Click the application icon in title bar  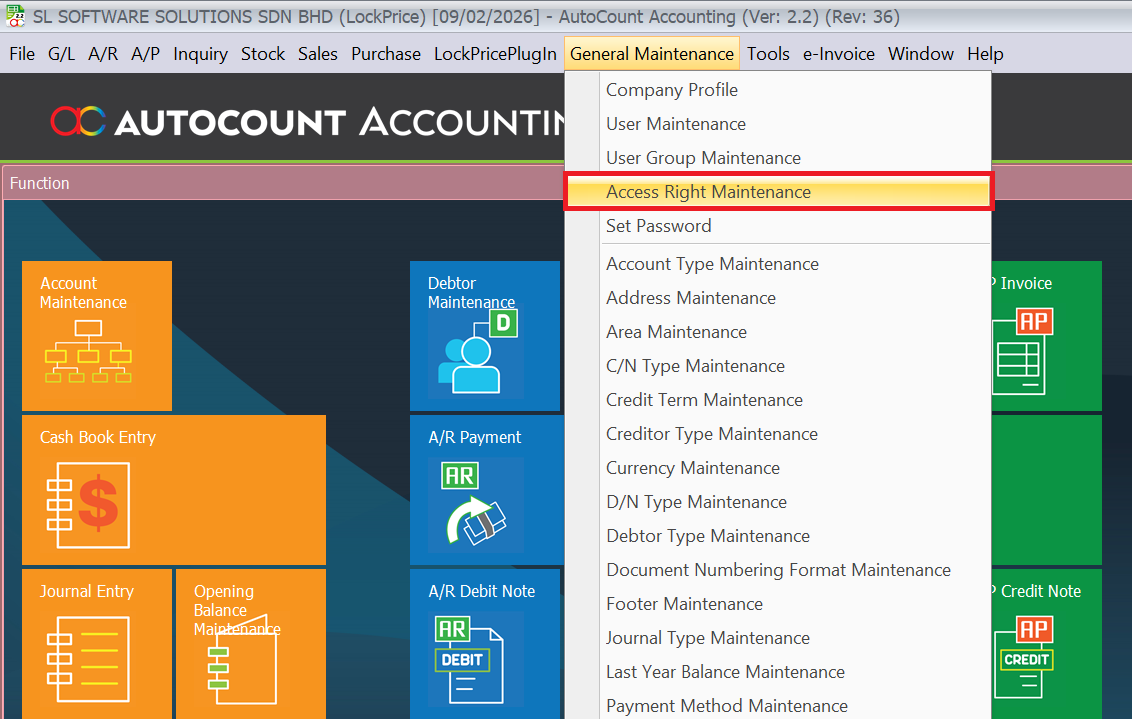point(15,17)
